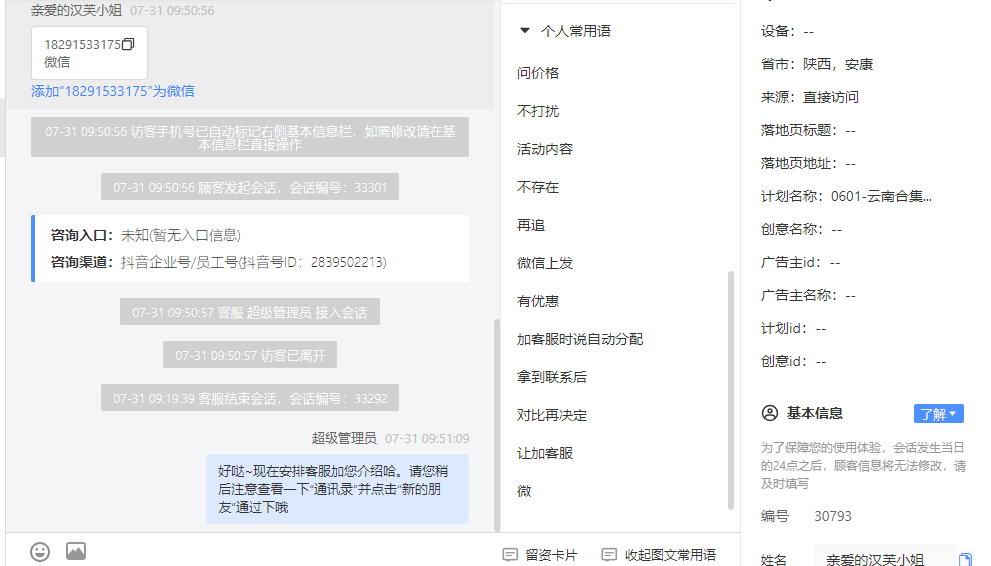Click the visitor name 亲爱的汉芙小姐 in chat

[x=76, y=10]
